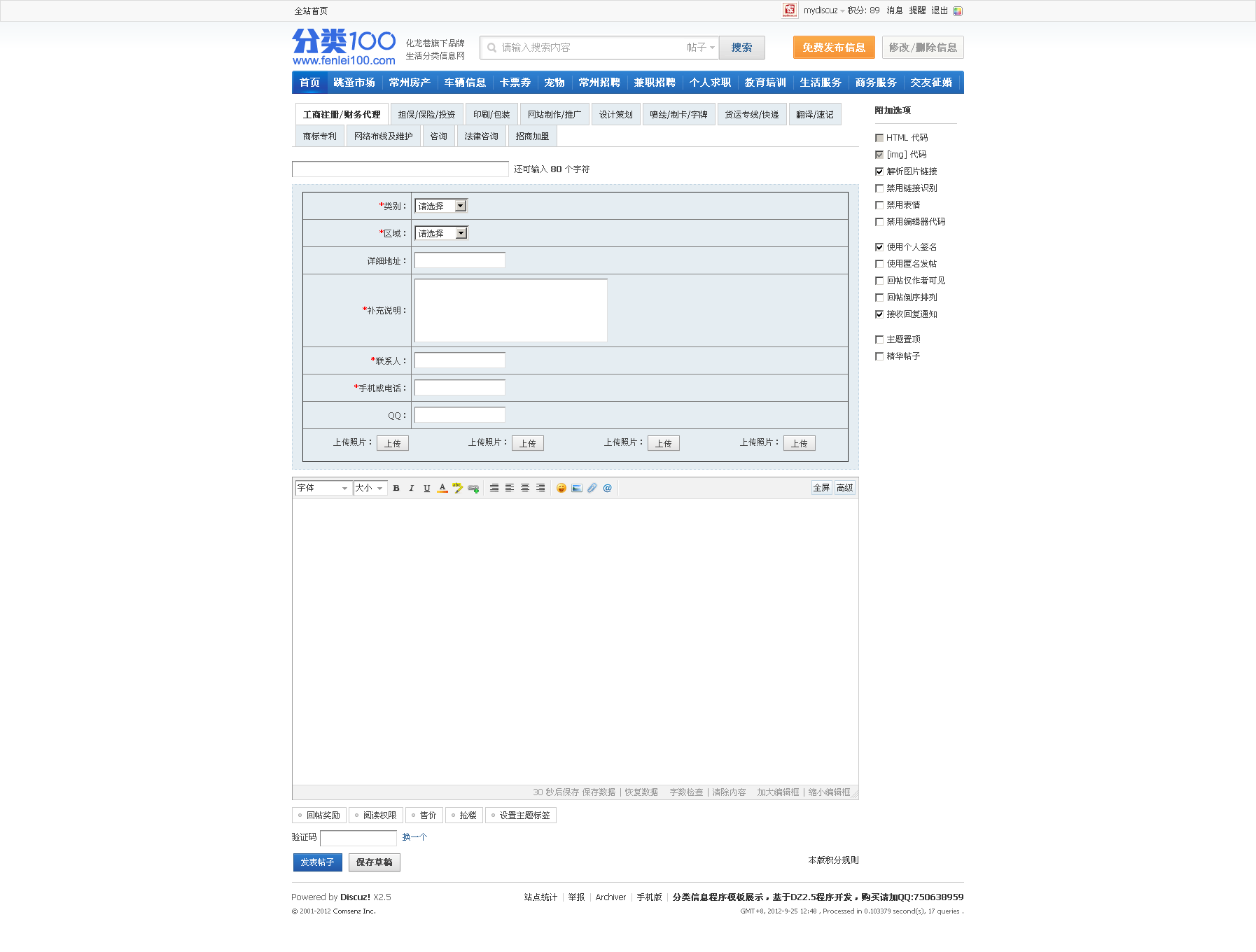Click 换一个 to refresh the captcha
This screenshot has width=1256, height=952.
414,837
